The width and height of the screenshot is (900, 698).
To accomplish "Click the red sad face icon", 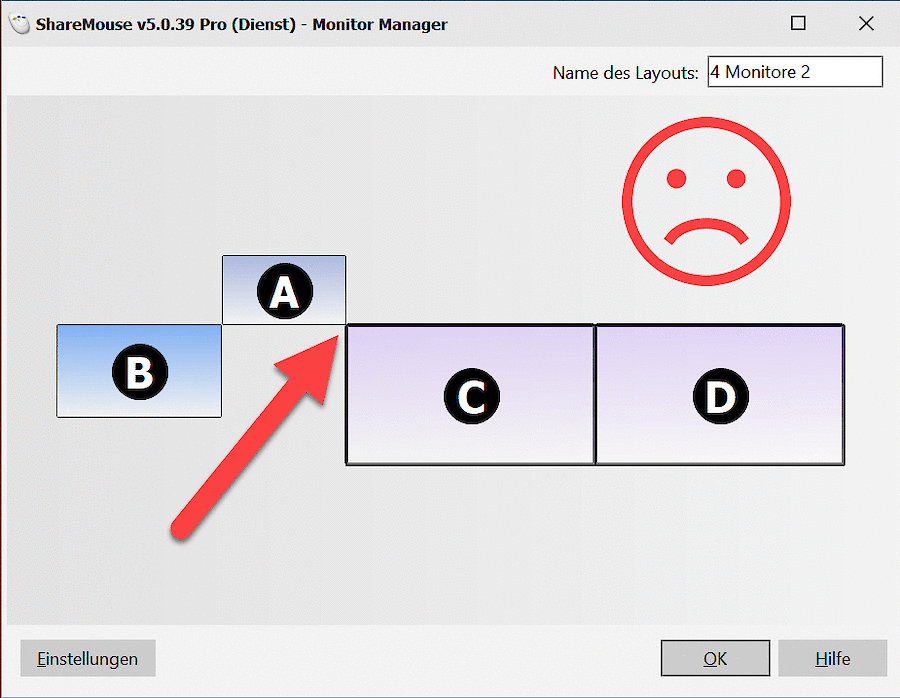I will 707,201.
